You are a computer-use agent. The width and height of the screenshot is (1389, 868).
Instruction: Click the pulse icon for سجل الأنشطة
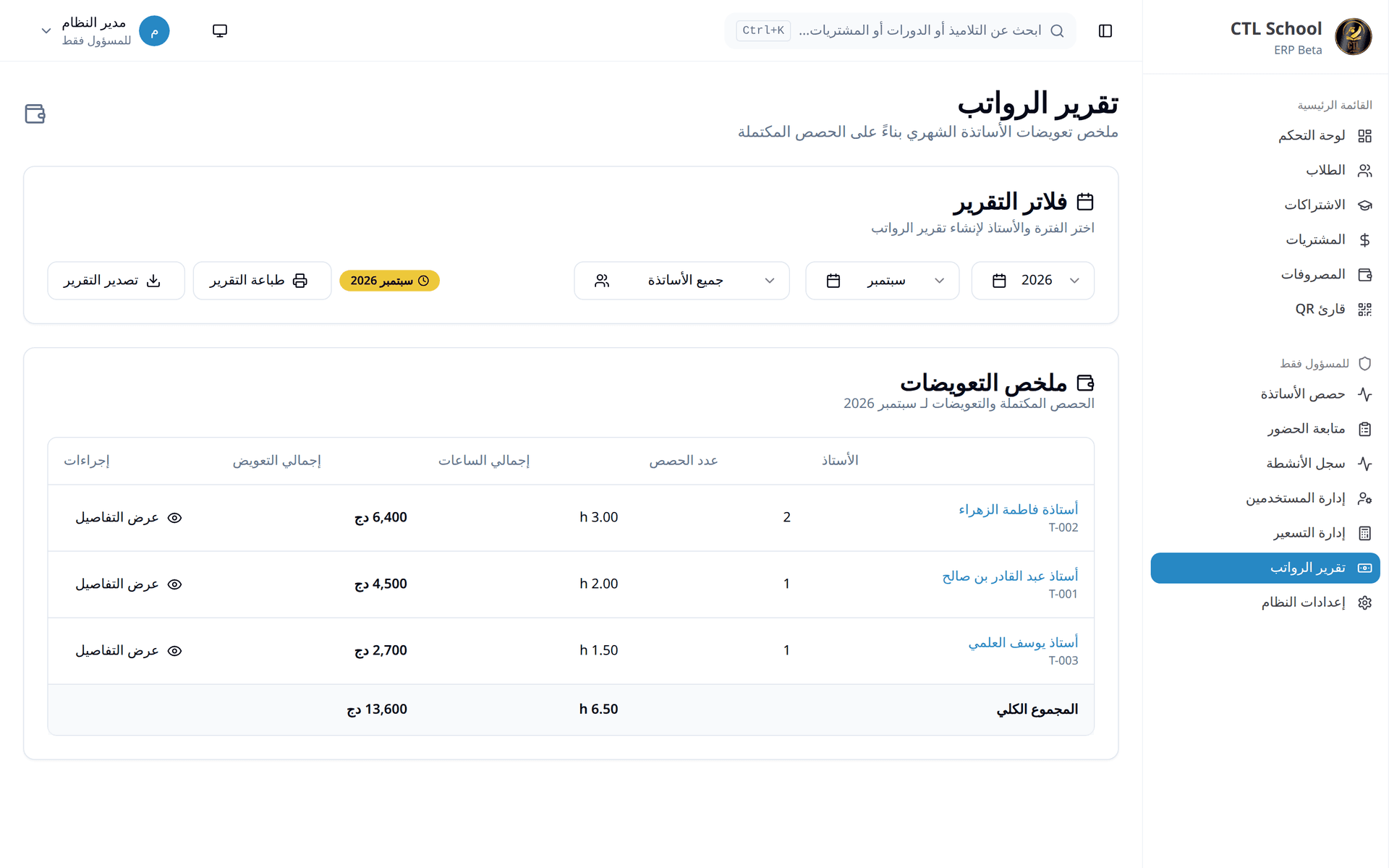(x=1364, y=464)
